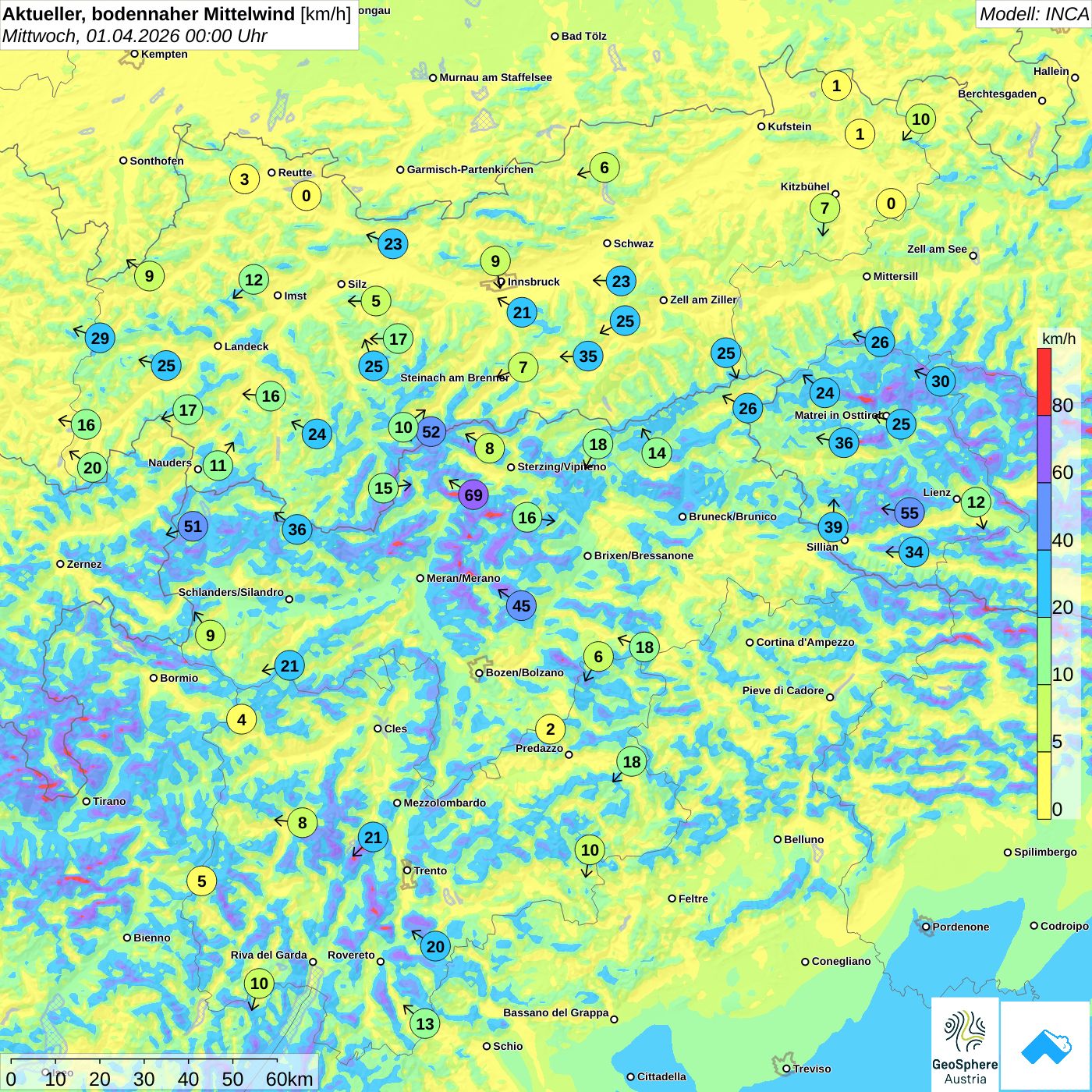Viewport: 1092px width, 1092px height.
Task: Click the map title 'Aktueller, bodennaher Mittelwind'
Action: [x=149, y=13]
